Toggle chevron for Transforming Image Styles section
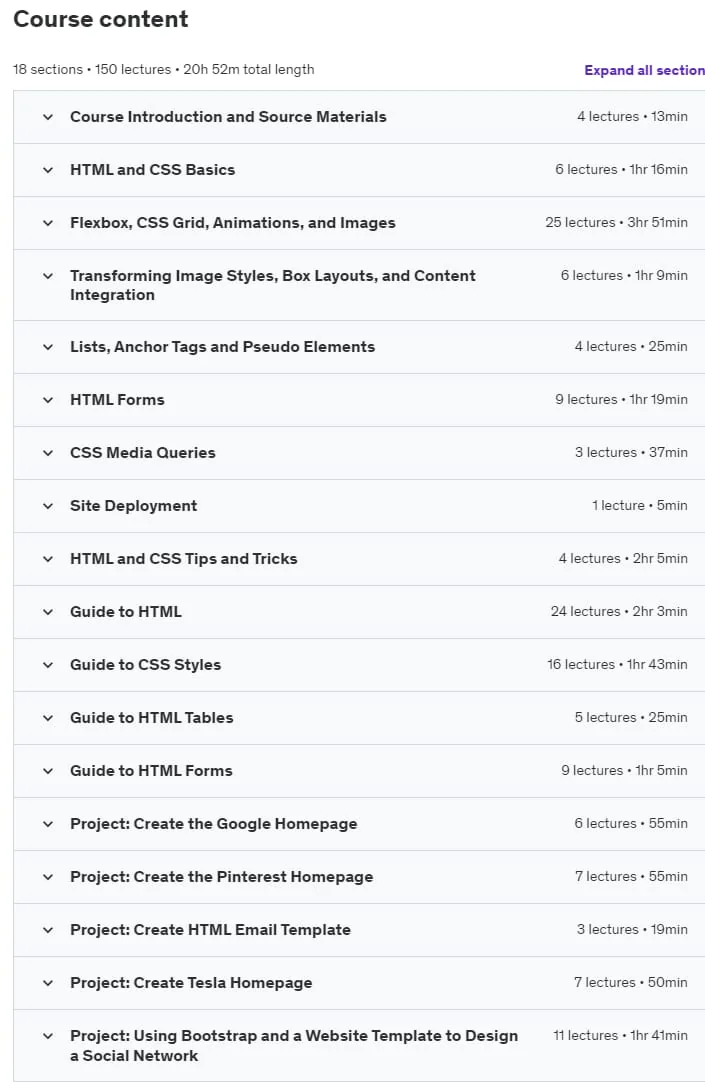The image size is (705, 1082). tap(48, 276)
